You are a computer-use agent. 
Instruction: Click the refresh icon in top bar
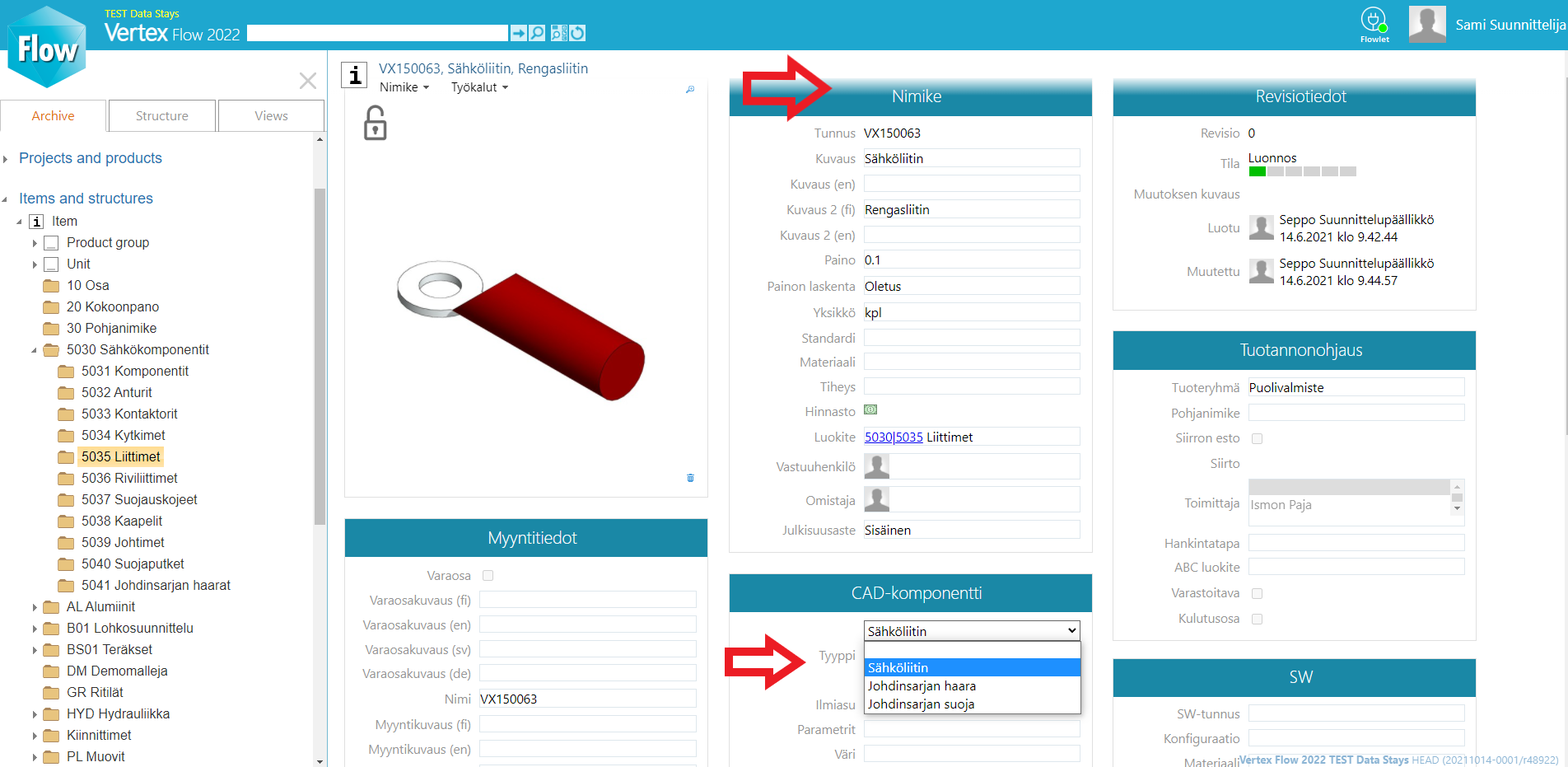point(577,33)
